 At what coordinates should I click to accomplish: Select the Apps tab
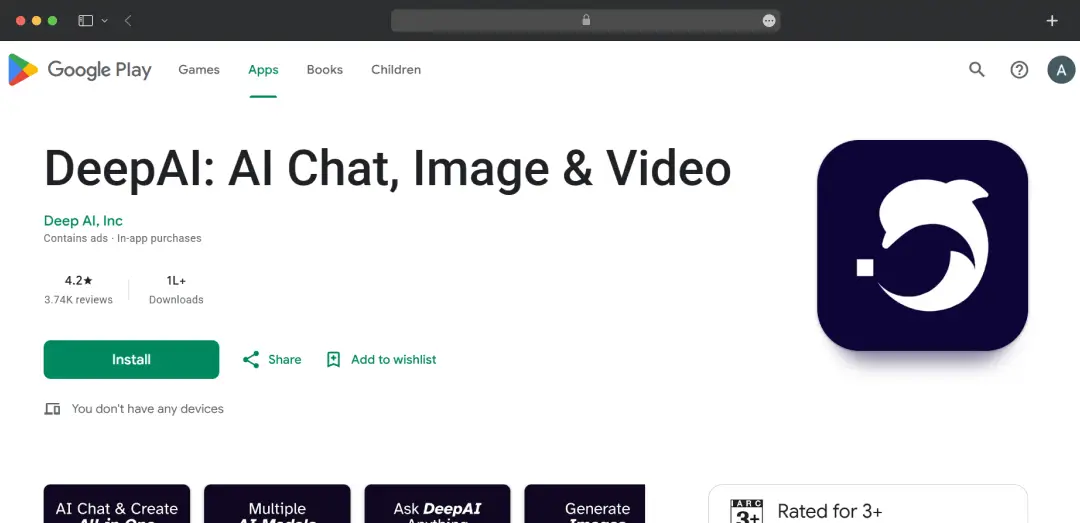coord(263,70)
